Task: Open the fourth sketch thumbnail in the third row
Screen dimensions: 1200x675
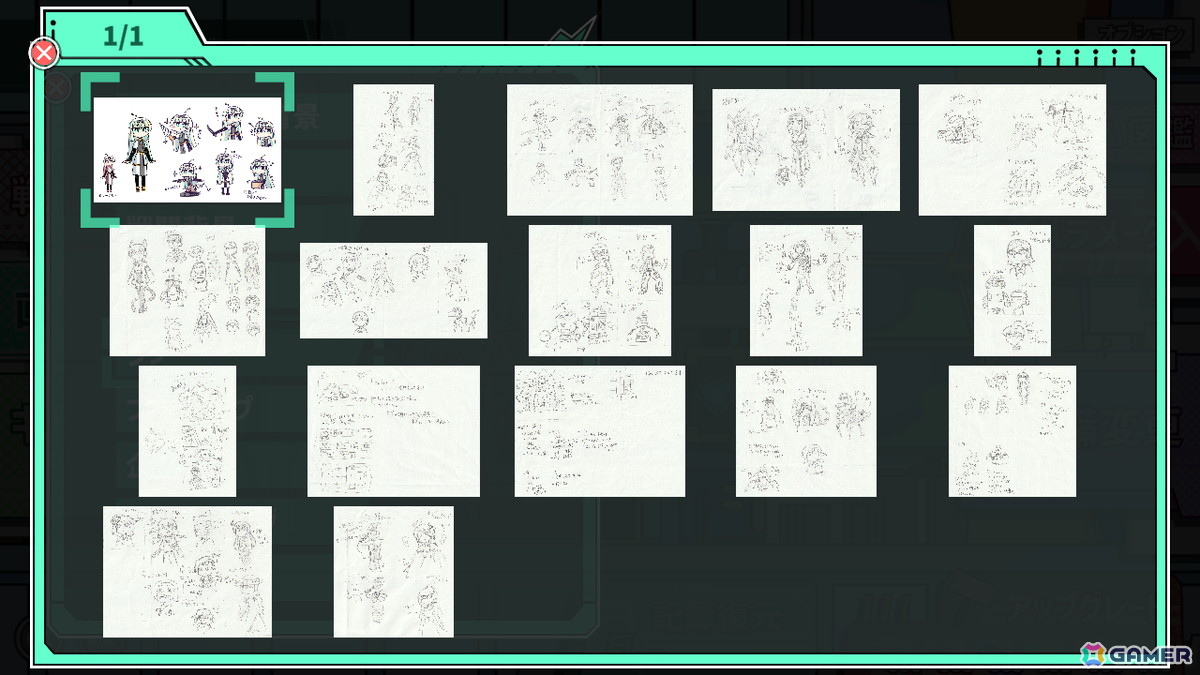Action: click(x=806, y=431)
